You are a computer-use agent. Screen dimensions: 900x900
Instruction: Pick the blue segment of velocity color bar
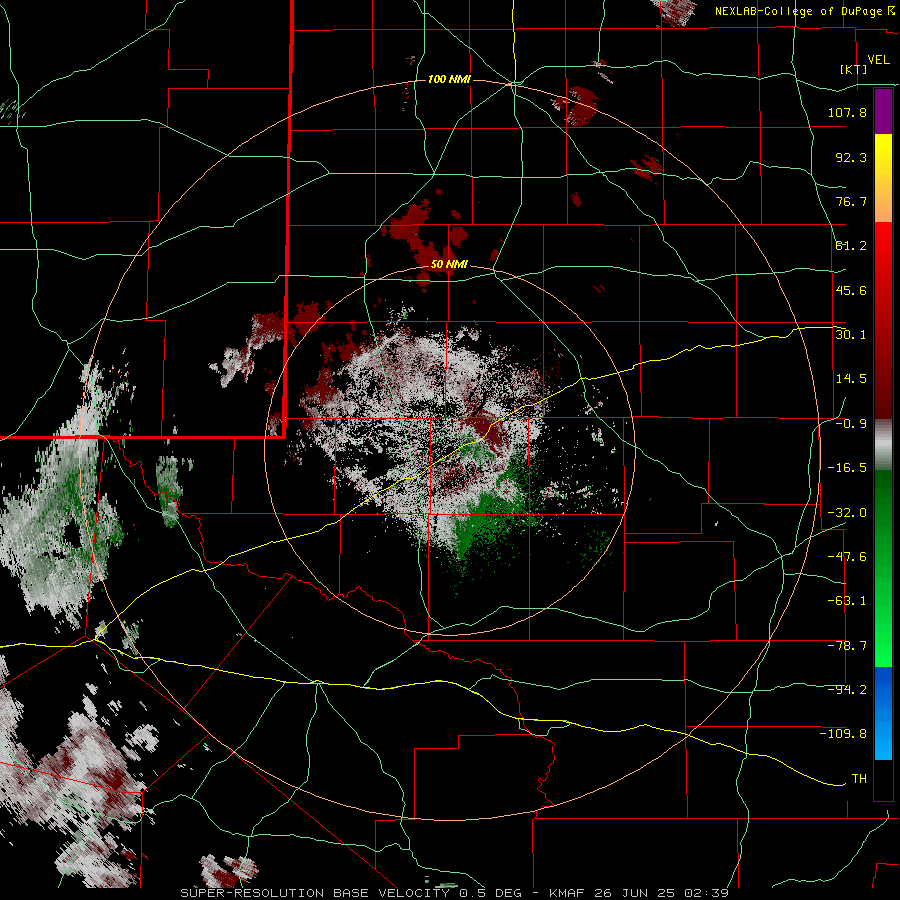[x=883, y=713]
